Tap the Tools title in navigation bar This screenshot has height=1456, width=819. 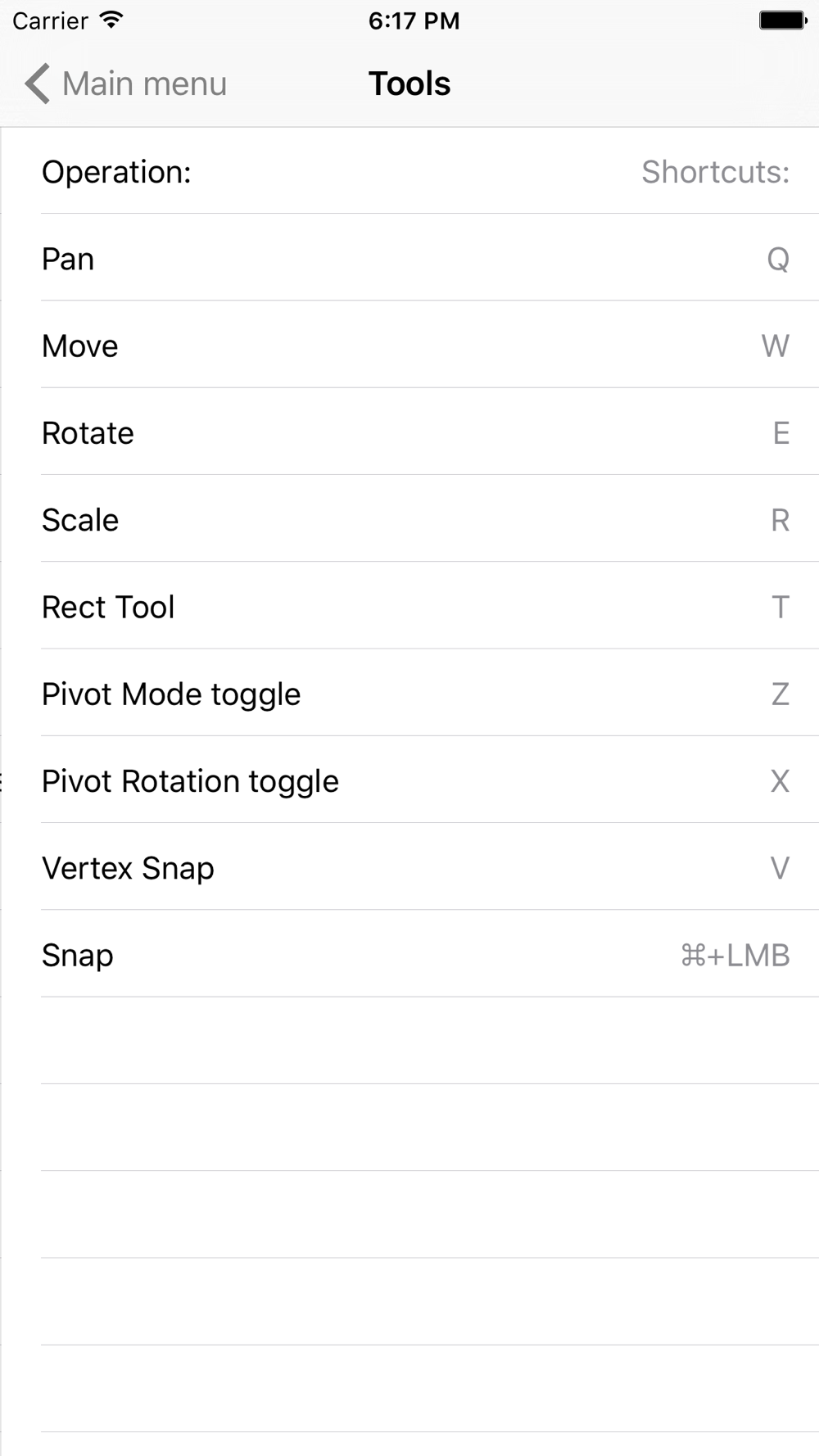(x=409, y=84)
